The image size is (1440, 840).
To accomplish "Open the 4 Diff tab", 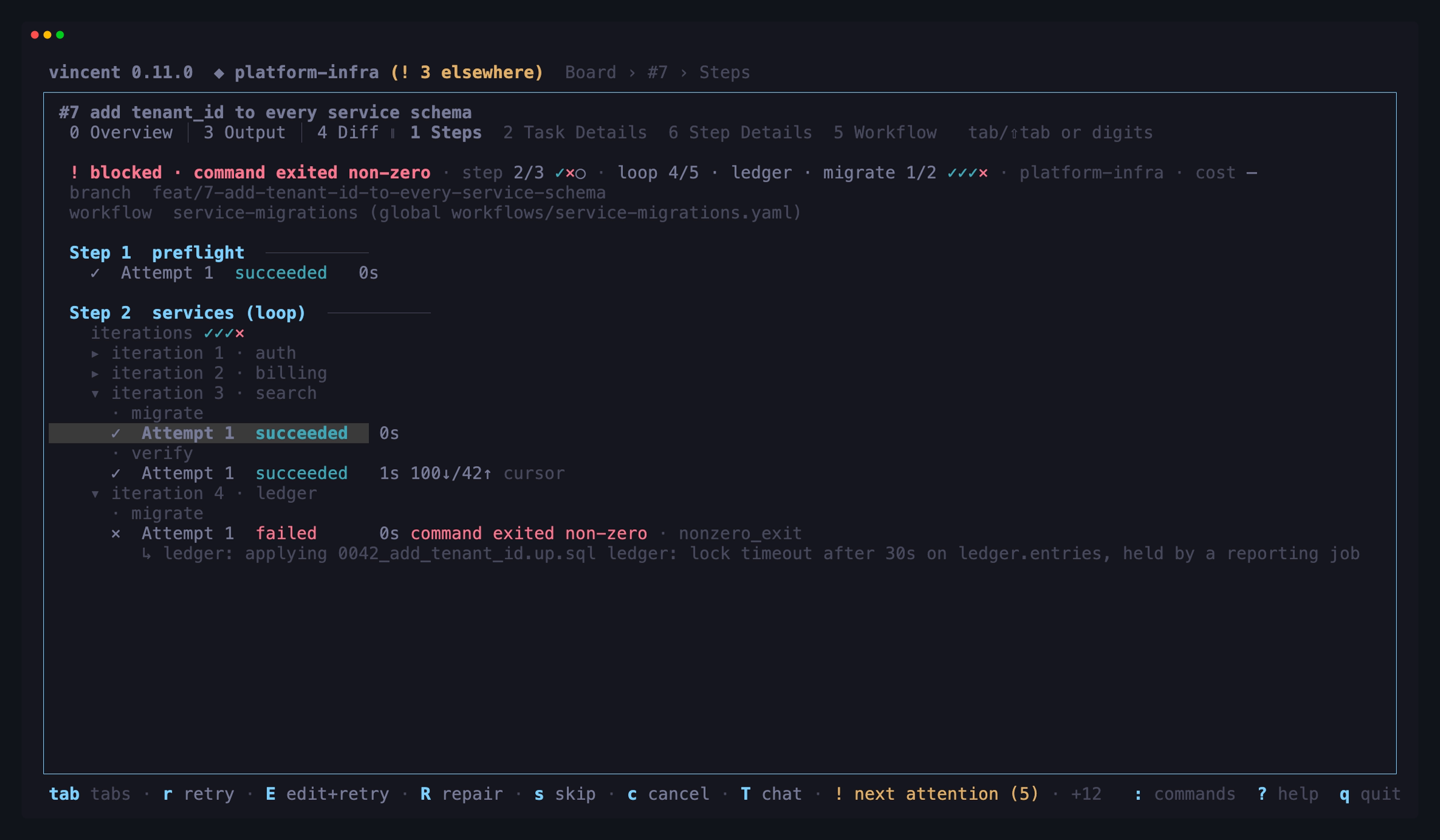I will tap(347, 133).
